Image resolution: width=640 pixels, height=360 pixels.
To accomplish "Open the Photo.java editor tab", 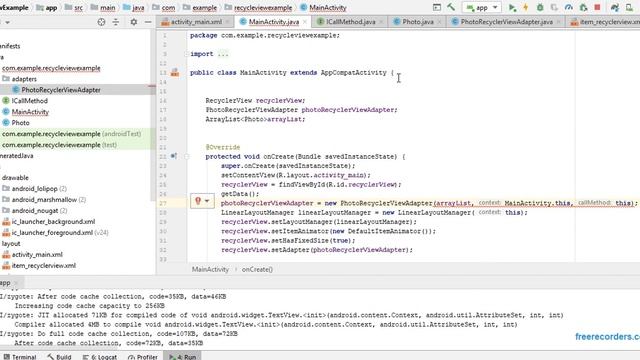I will click(418, 22).
